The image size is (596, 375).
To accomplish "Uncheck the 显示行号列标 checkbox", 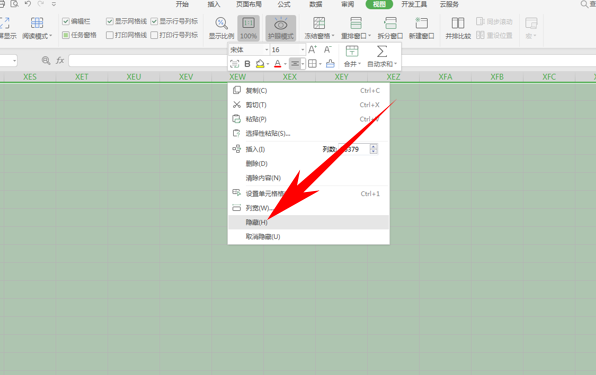I will (x=154, y=21).
